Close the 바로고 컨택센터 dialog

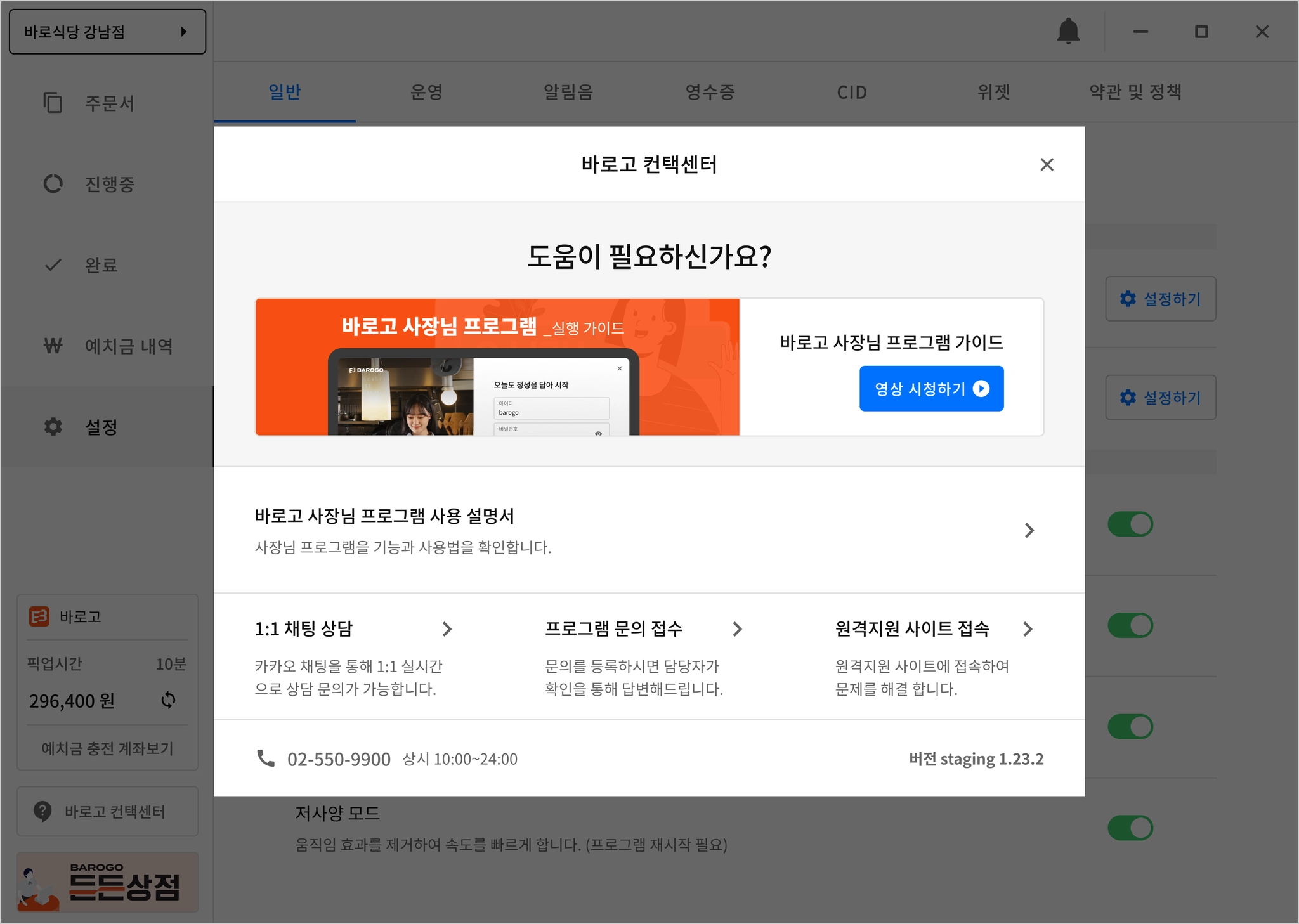[1047, 165]
